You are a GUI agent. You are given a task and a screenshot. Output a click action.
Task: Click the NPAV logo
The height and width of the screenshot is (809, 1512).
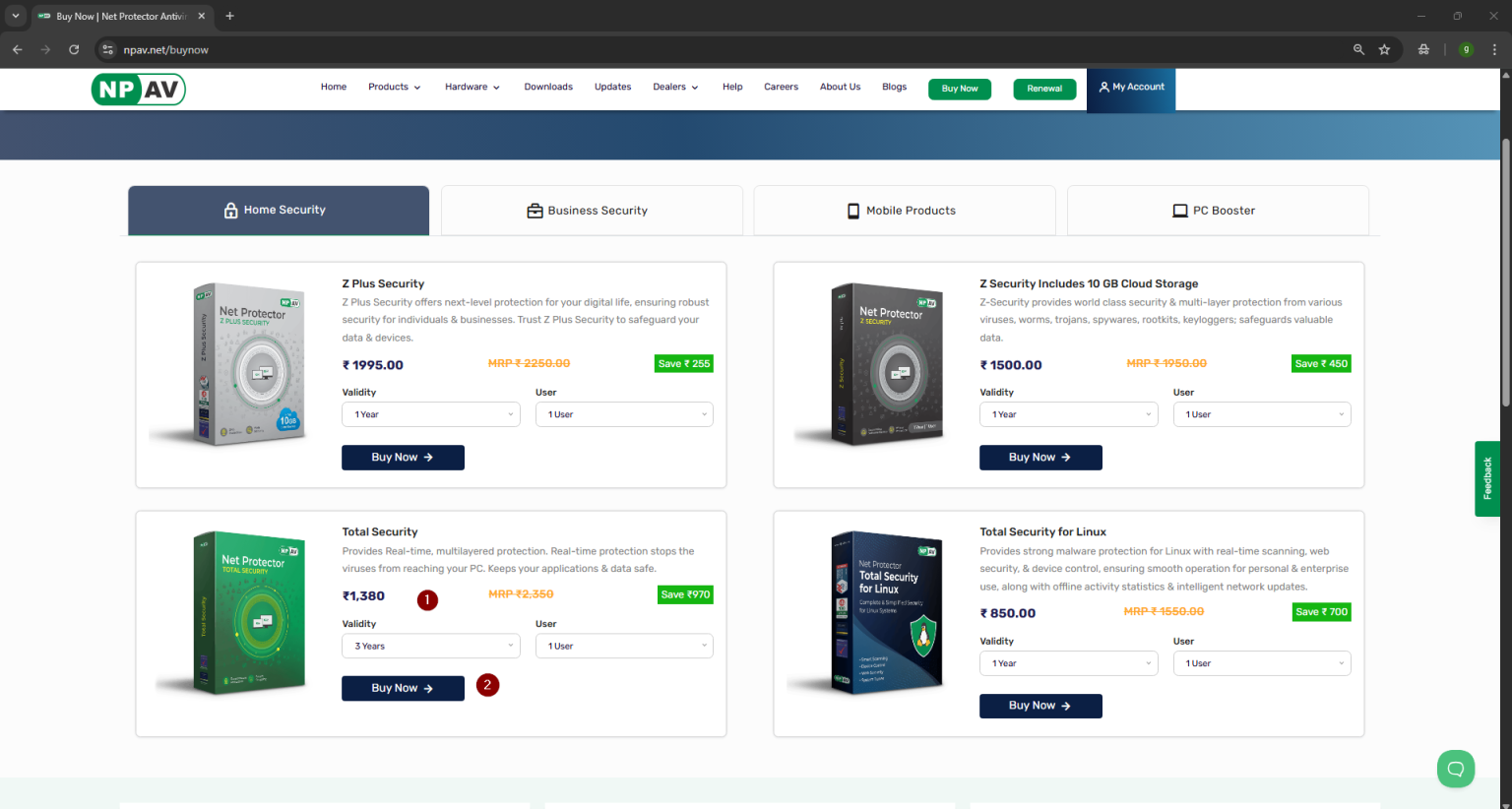[138, 89]
